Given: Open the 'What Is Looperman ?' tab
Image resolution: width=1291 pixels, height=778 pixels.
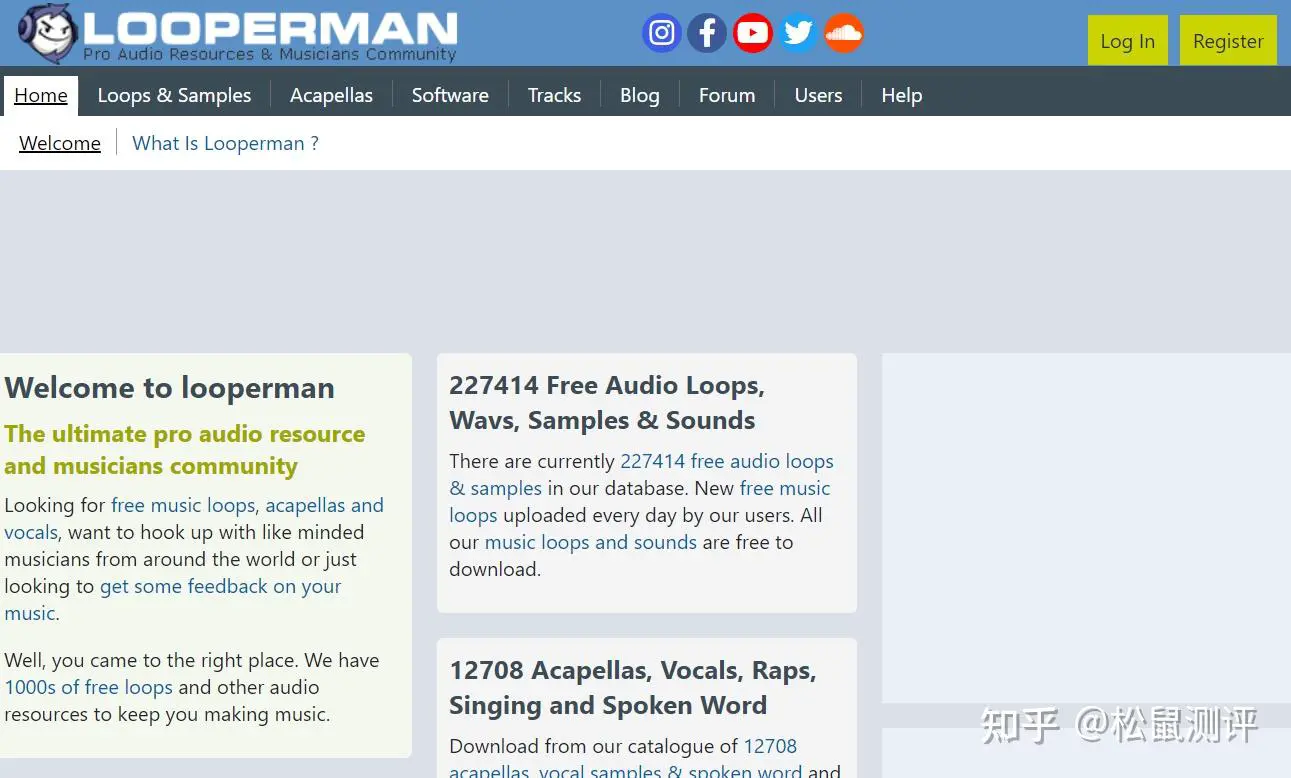Looking at the screenshot, I should click(x=226, y=143).
